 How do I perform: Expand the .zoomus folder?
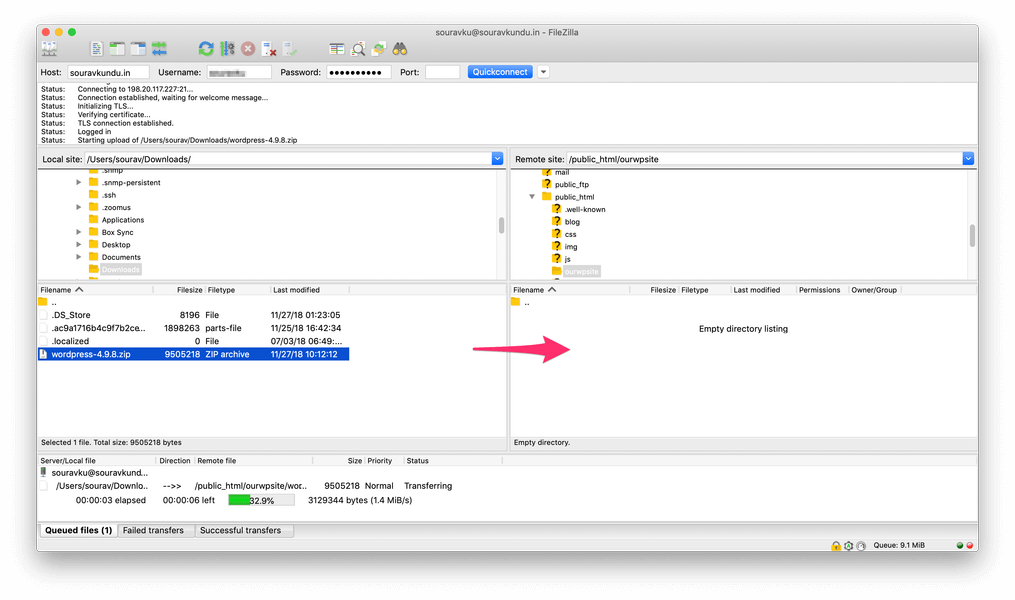pos(79,207)
